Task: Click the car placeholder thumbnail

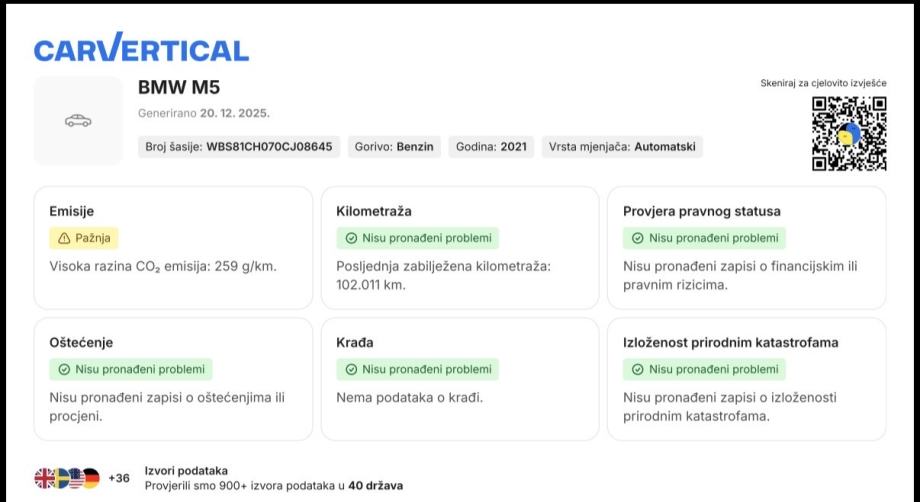Action: point(78,121)
